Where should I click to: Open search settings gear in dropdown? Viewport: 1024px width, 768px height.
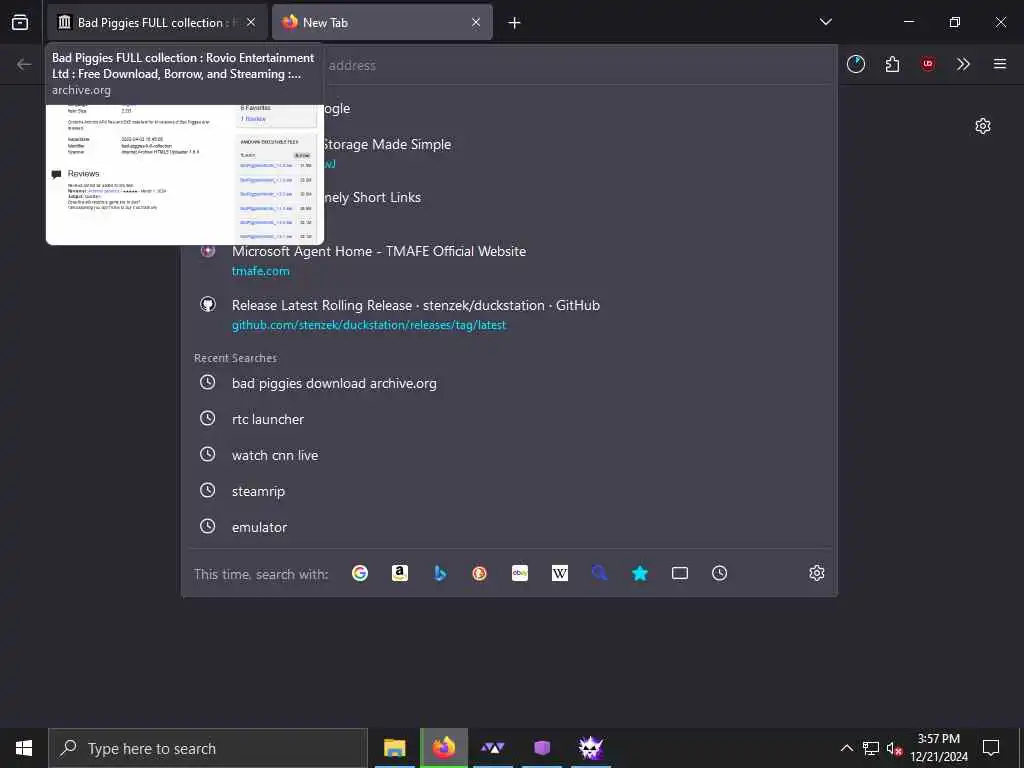816,573
